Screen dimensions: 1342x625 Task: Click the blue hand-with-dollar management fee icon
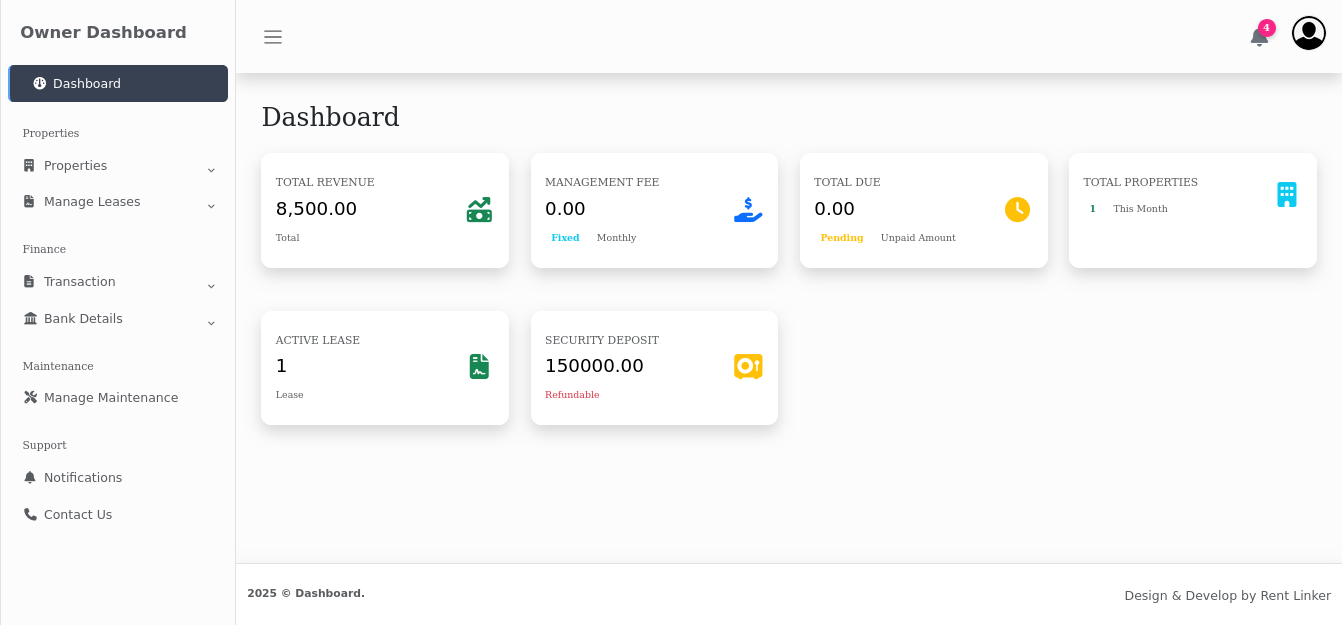click(747, 210)
